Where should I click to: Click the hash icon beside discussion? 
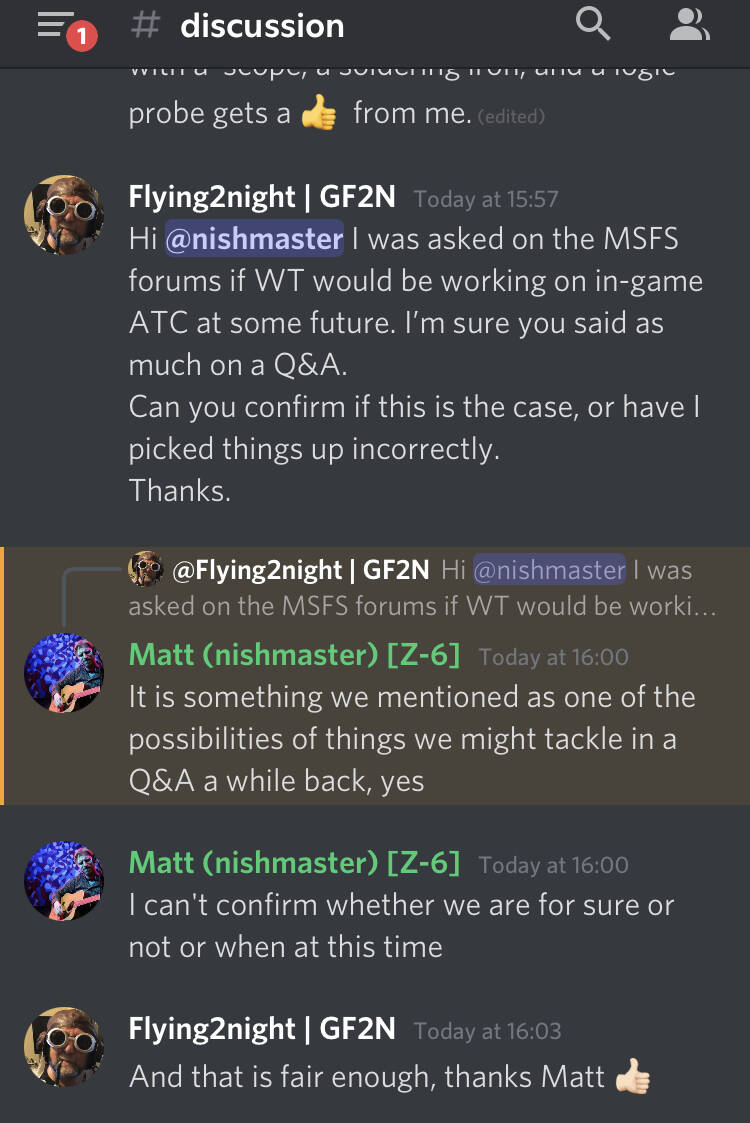146,26
